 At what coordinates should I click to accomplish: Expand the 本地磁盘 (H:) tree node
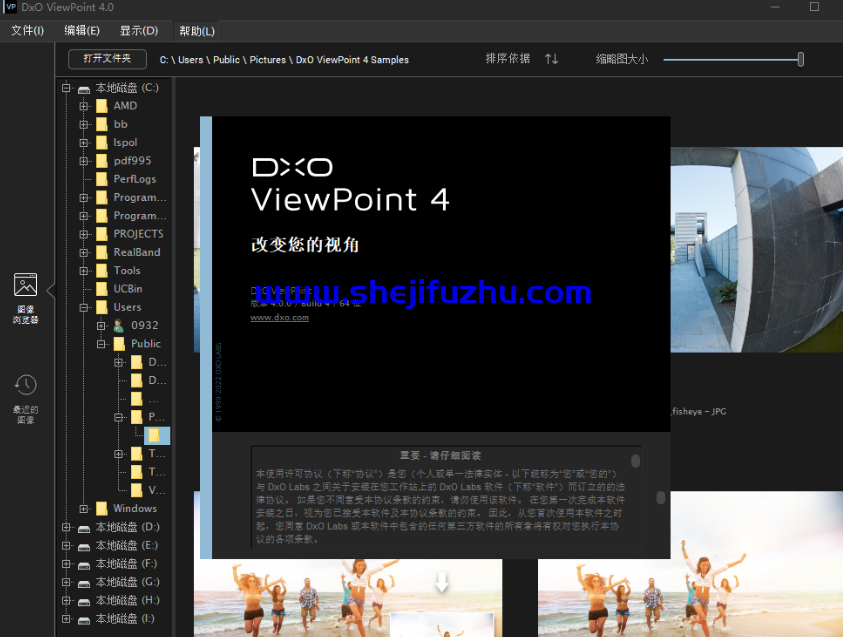tap(66, 600)
